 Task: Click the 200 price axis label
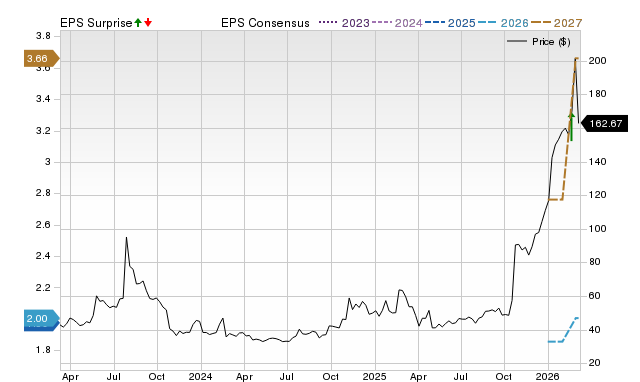coord(598,61)
